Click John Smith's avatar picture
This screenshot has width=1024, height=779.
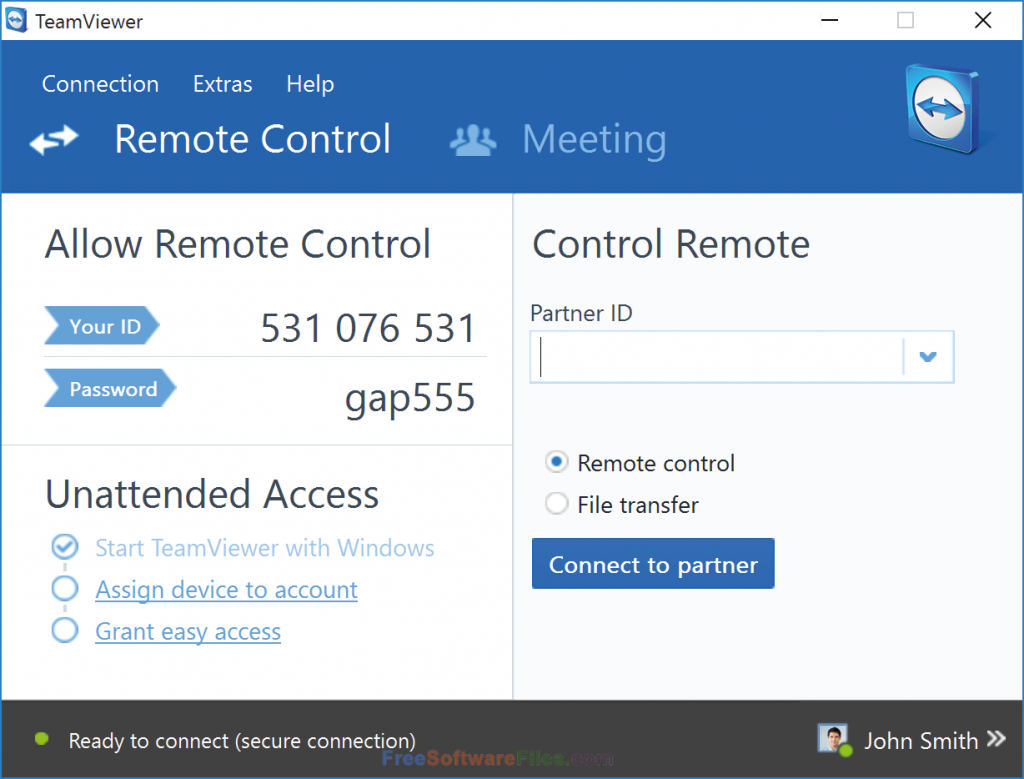[x=833, y=739]
